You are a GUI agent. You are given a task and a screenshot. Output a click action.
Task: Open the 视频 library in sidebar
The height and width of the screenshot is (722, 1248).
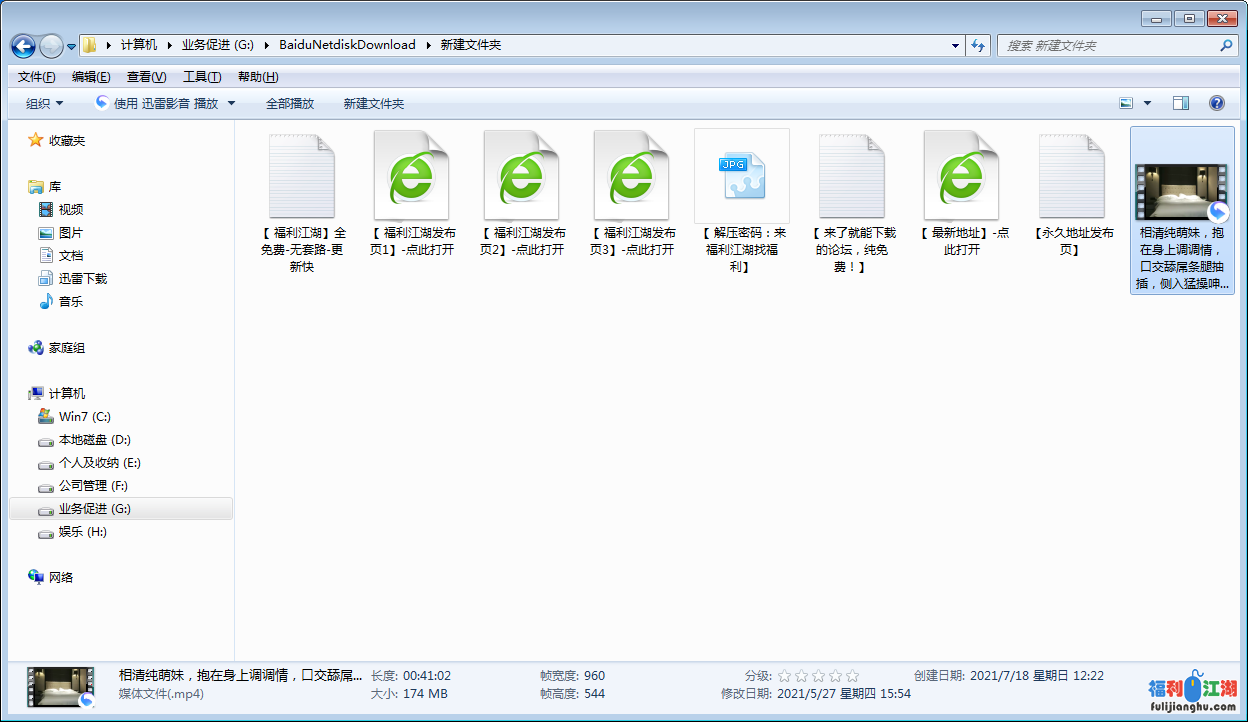click(x=70, y=210)
